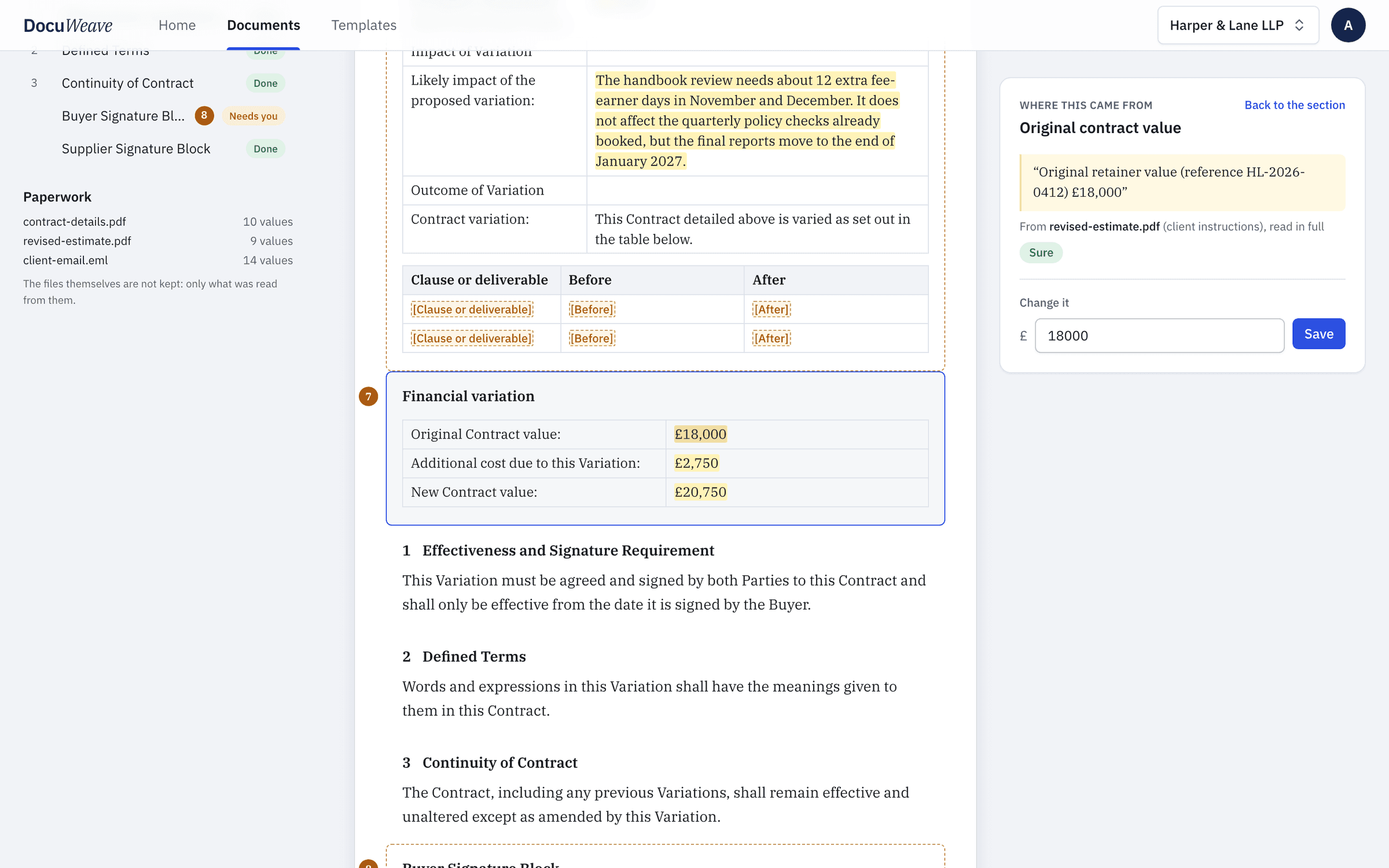Click the 8 badge beside Buyer Signature
1389x868 pixels.
click(204, 116)
